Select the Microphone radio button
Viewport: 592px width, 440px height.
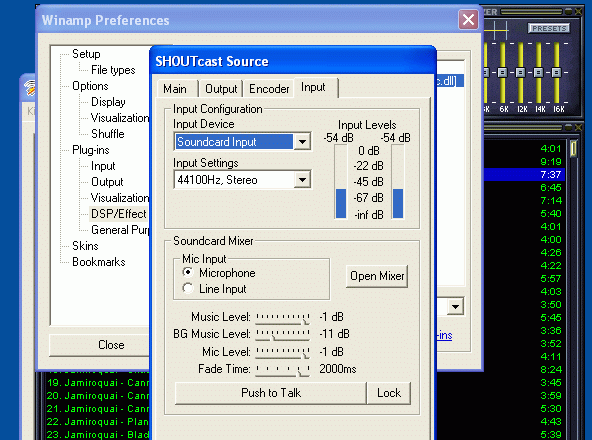[x=188, y=273]
